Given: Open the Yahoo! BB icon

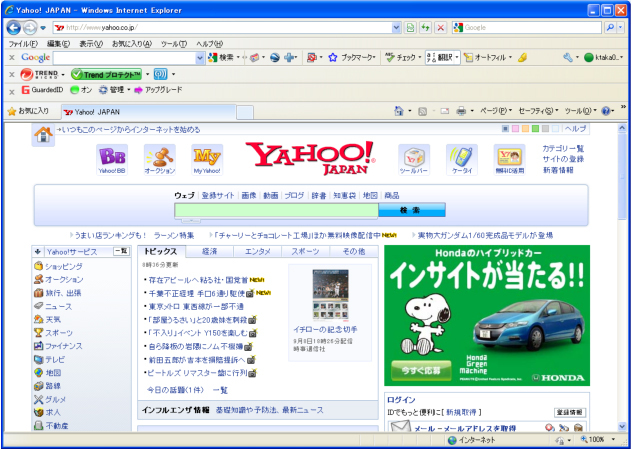Looking at the screenshot, I should click(112, 160).
